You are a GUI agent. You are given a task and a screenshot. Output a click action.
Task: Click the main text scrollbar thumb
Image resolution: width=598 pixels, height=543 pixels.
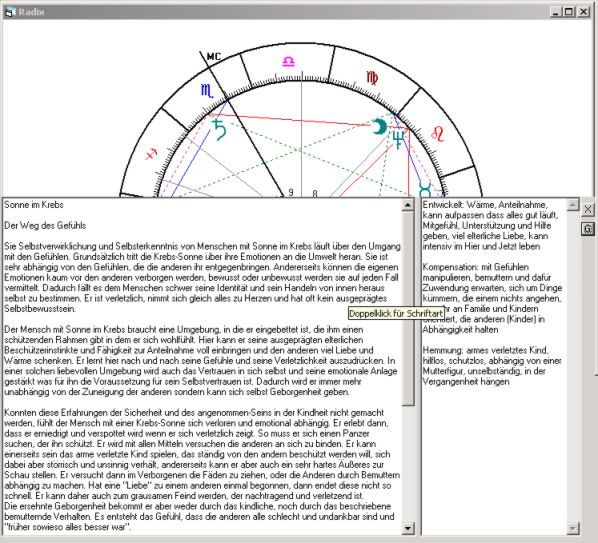(x=408, y=308)
